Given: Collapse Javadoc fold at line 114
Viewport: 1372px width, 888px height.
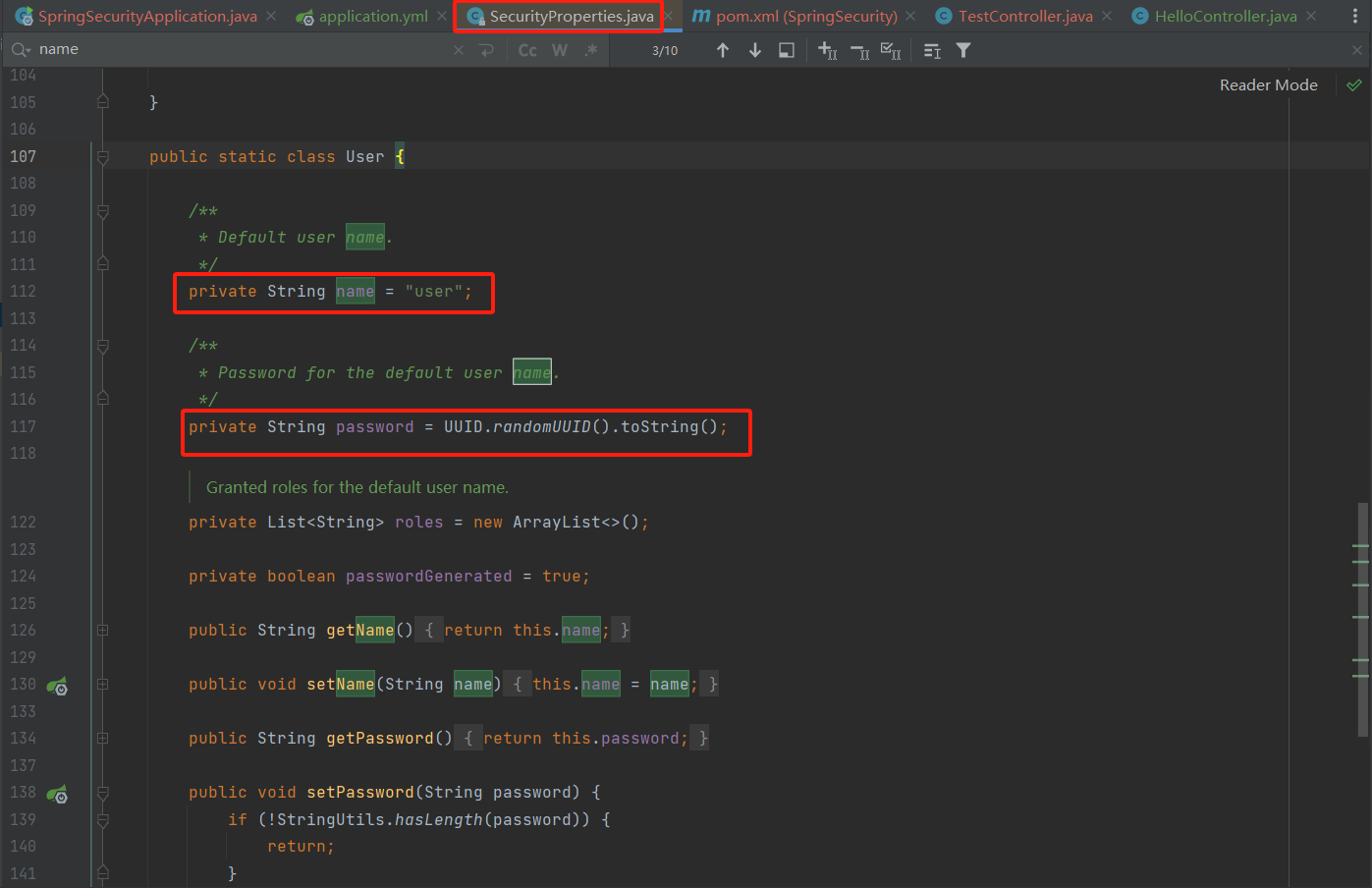Looking at the screenshot, I should click(x=103, y=346).
